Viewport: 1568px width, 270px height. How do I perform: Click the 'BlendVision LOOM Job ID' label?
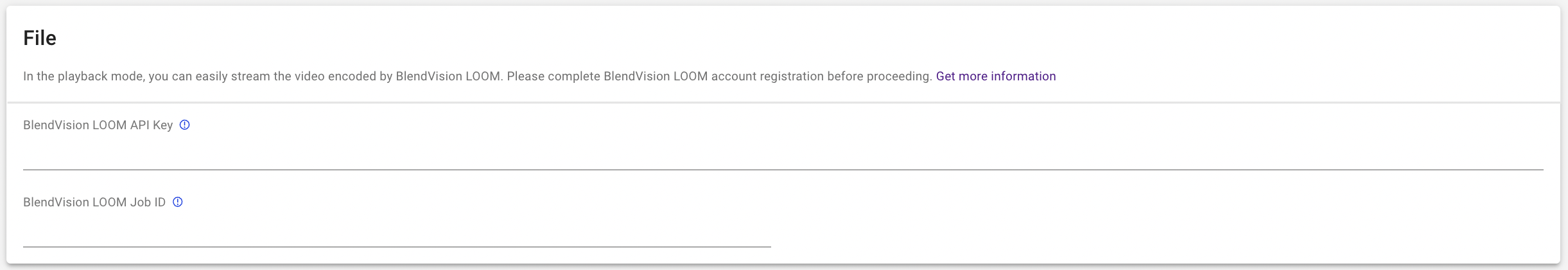[94, 203]
